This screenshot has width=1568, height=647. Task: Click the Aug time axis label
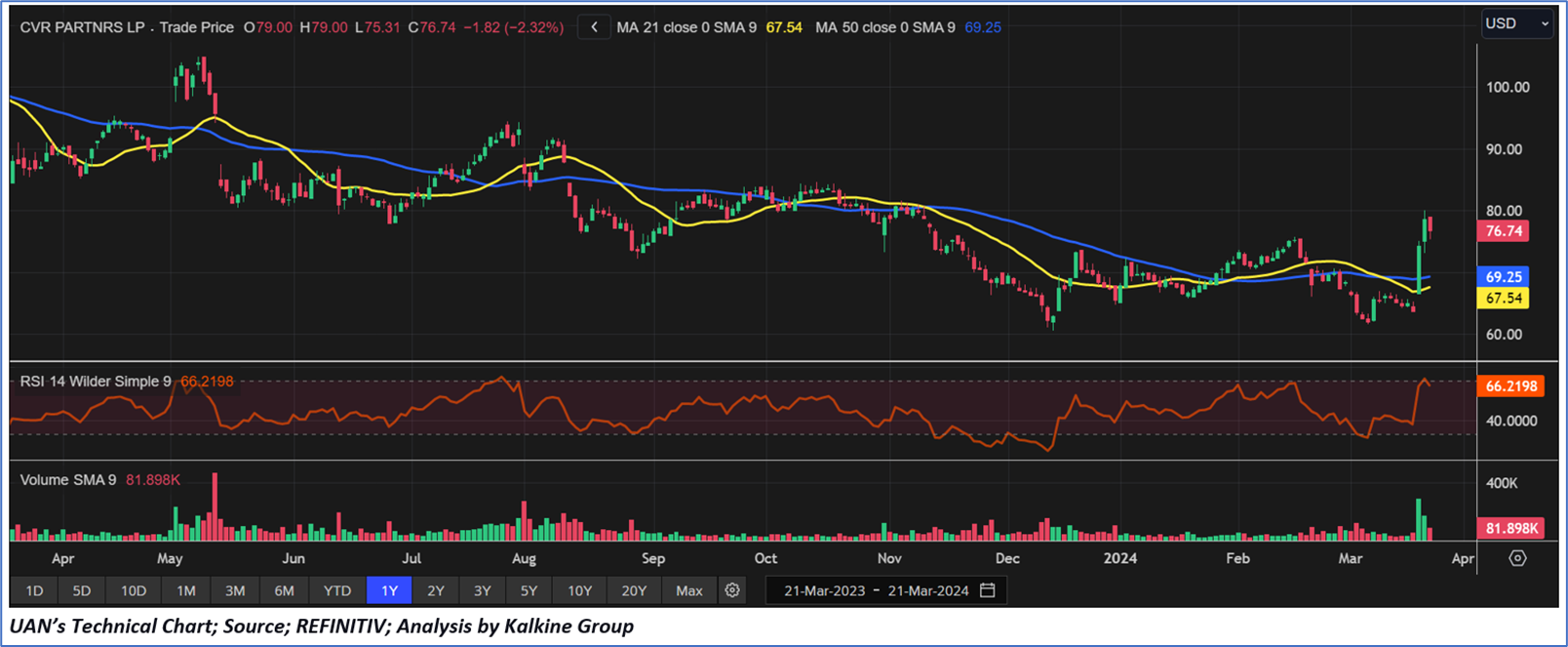pos(524,558)
